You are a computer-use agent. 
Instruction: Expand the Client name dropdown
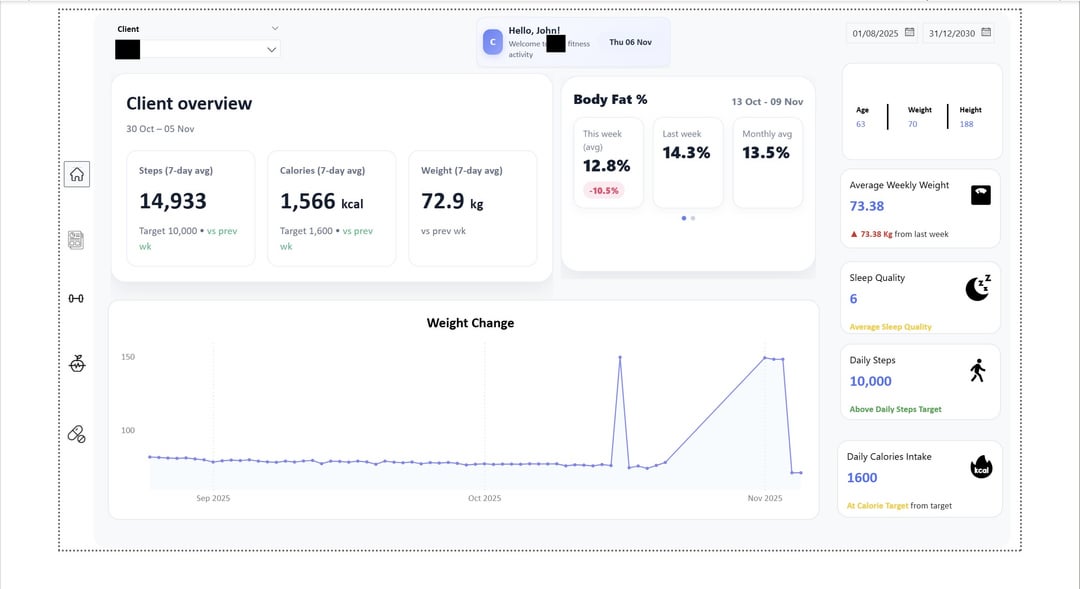[271, 49]
